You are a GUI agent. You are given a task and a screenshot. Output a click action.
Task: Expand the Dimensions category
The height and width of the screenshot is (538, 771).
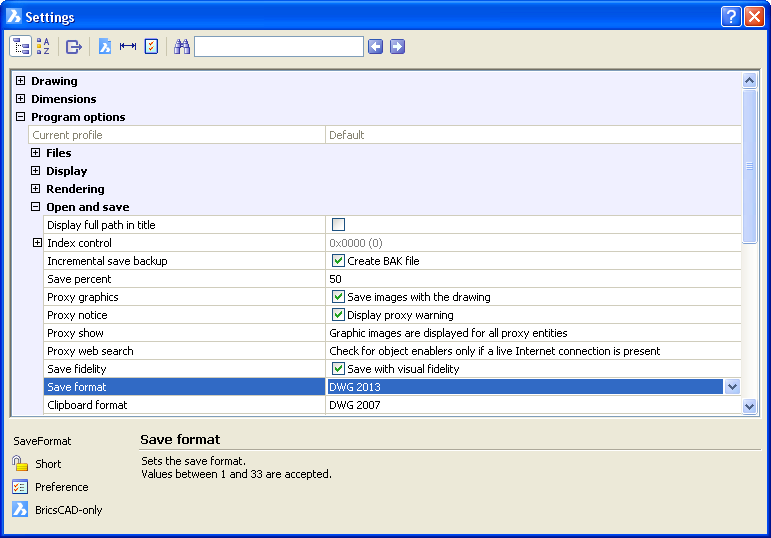(20, 98)
